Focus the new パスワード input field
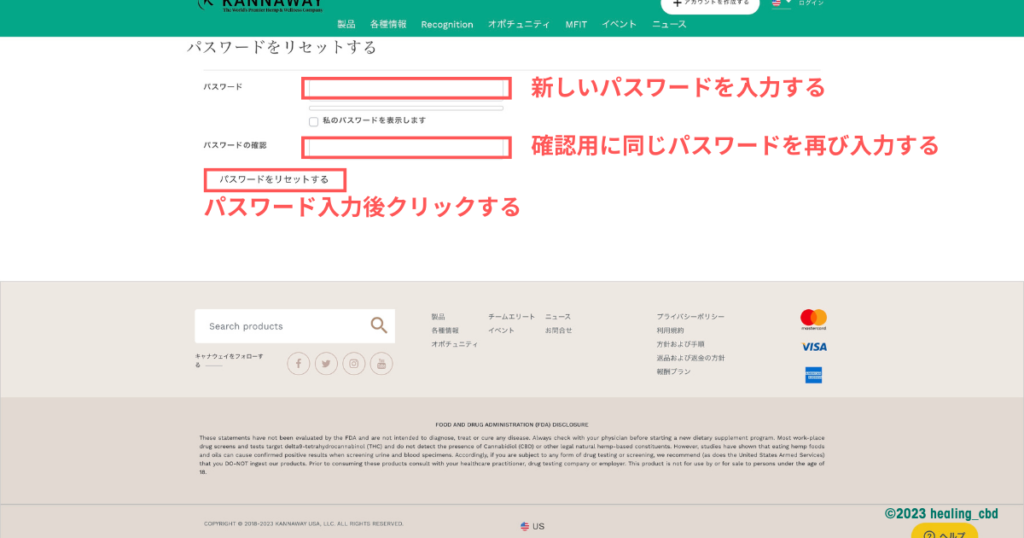The height and width of the screenshot is (538, 1024). [x=406, y=88]
